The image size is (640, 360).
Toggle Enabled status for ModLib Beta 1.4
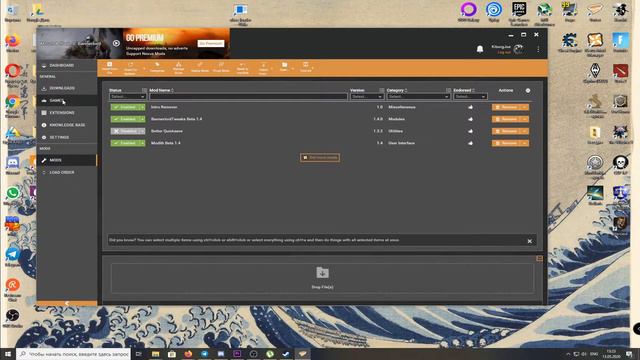pos(125,143)
